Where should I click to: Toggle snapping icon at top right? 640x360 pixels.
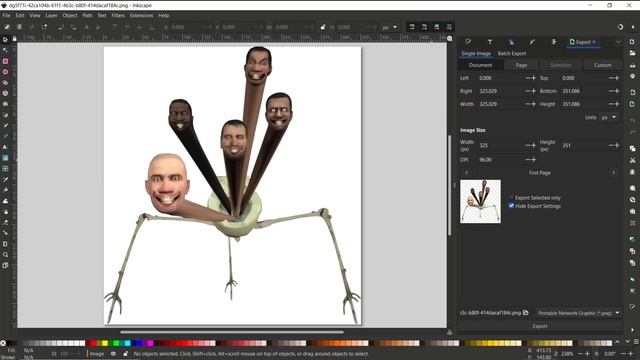620,27
